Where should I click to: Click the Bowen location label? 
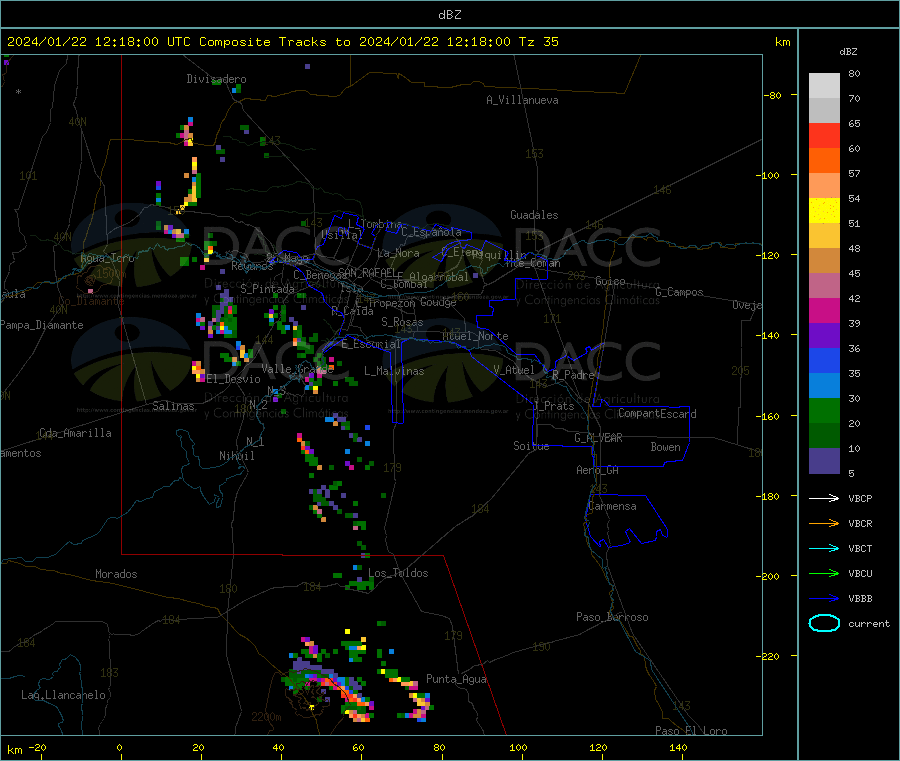[x=665, y=447]
